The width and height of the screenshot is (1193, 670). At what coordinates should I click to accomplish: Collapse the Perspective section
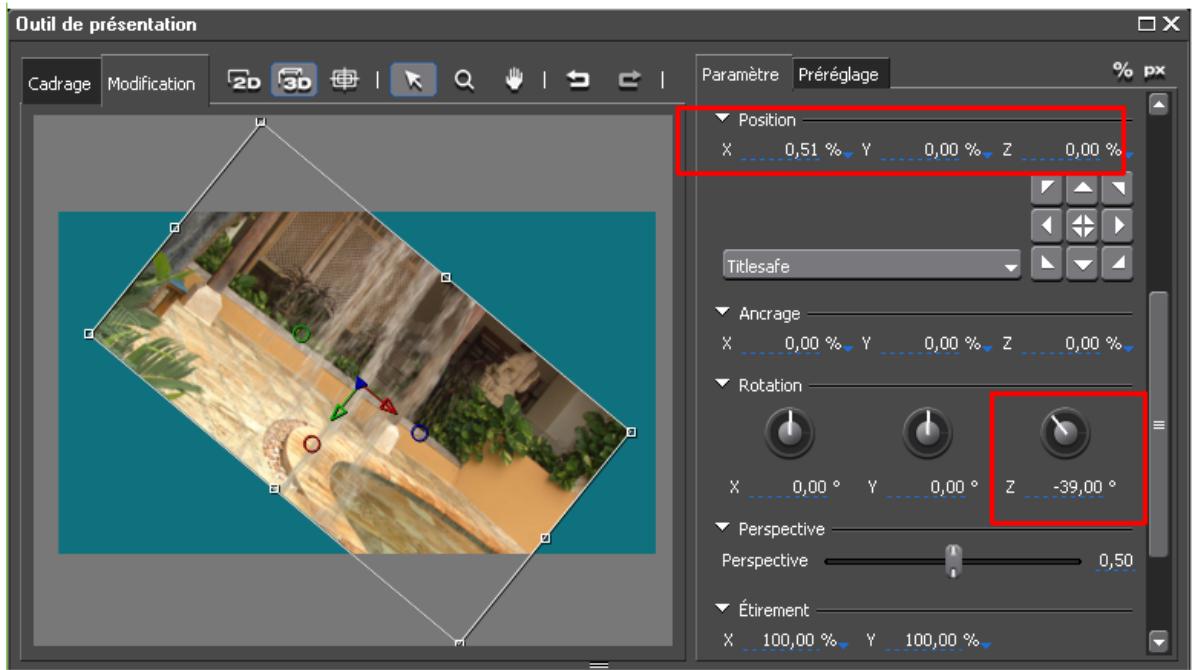[x=723, y=527]
